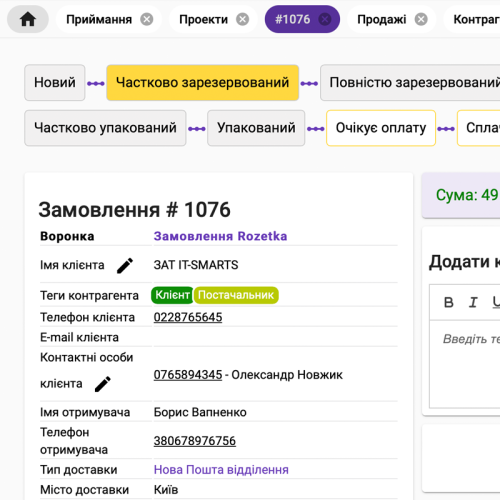Click the Замовлення # 1076 heading
This screenshot has height=500, width=500.
[134, 210]
